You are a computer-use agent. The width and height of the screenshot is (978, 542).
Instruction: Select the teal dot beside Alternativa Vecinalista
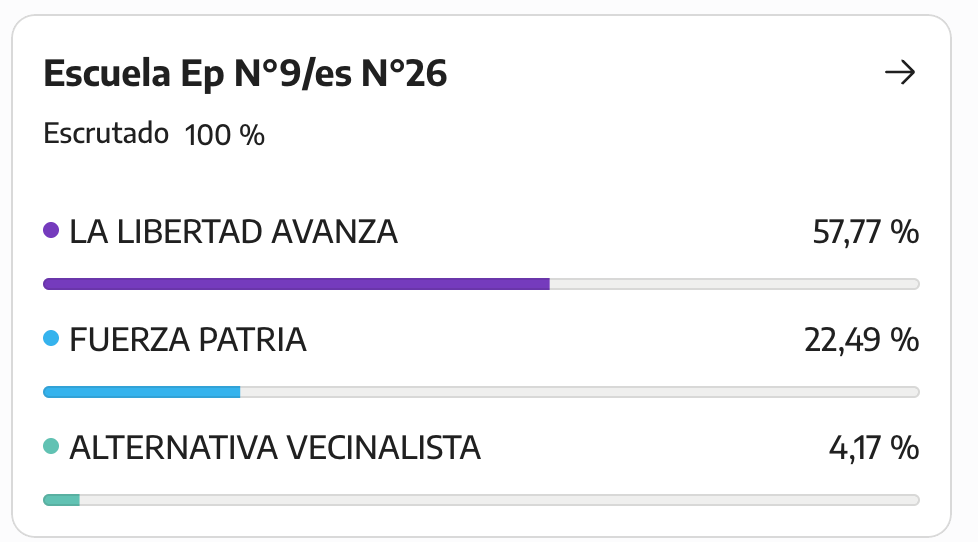[x=51, y=446]
